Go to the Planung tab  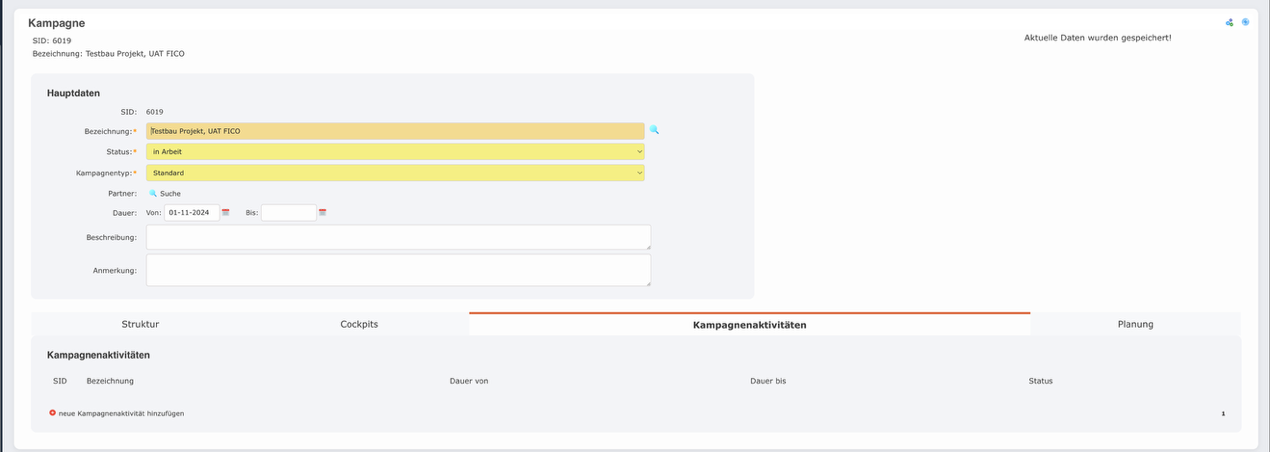click(1135, 324)
